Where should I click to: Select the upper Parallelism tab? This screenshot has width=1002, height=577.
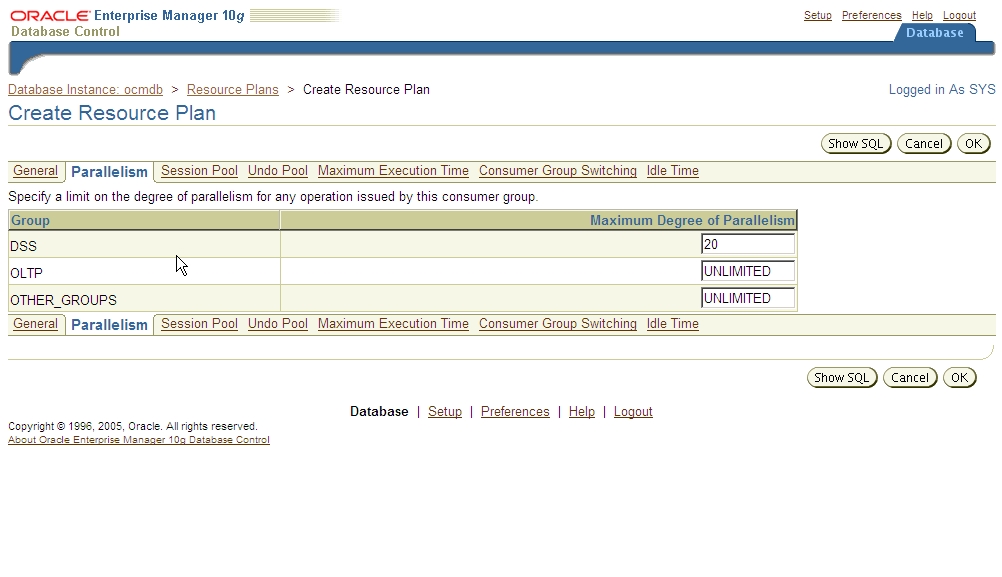109,172
